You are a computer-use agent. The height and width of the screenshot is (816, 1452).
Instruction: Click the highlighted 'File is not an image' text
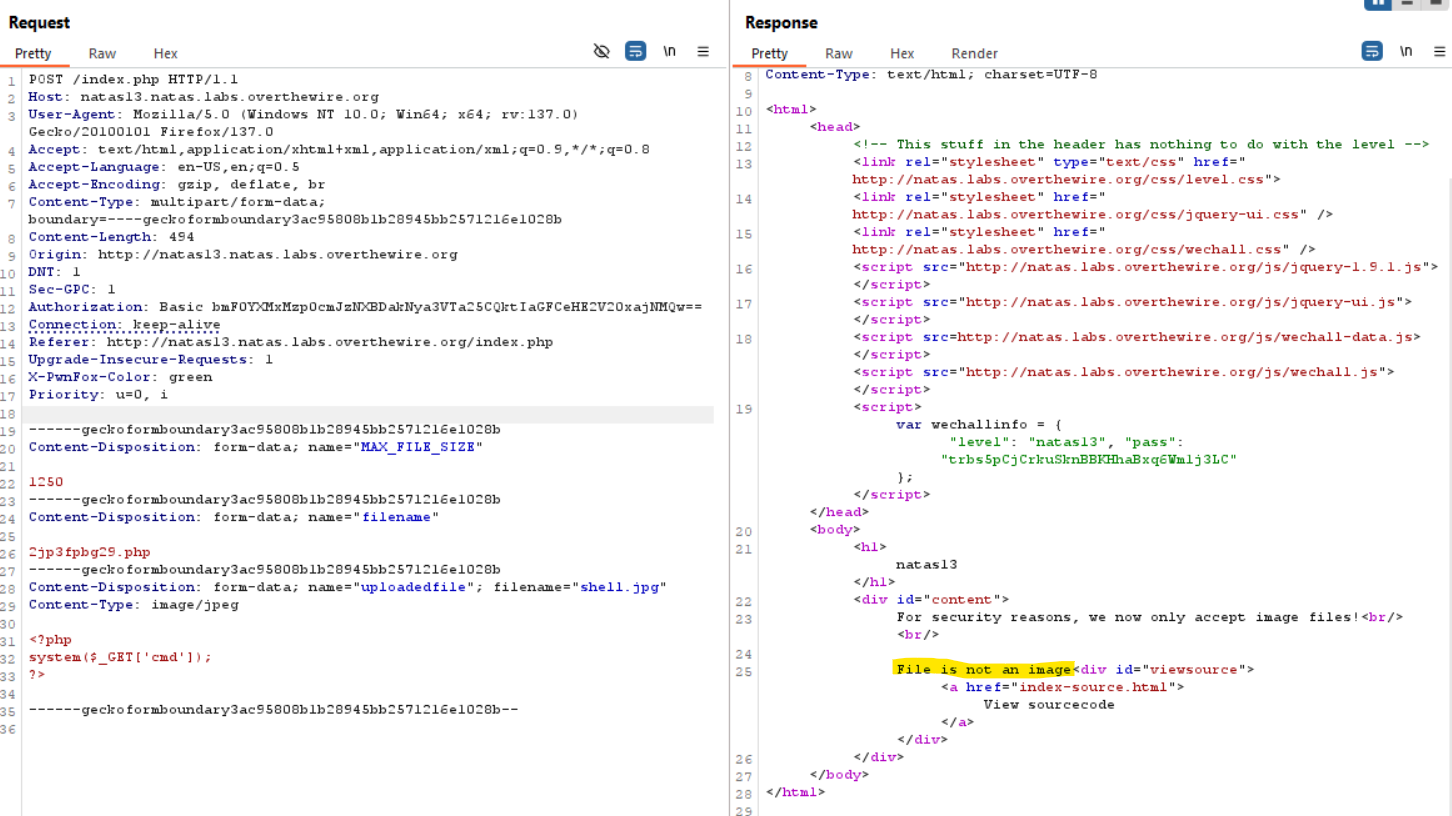pos(983,669)
